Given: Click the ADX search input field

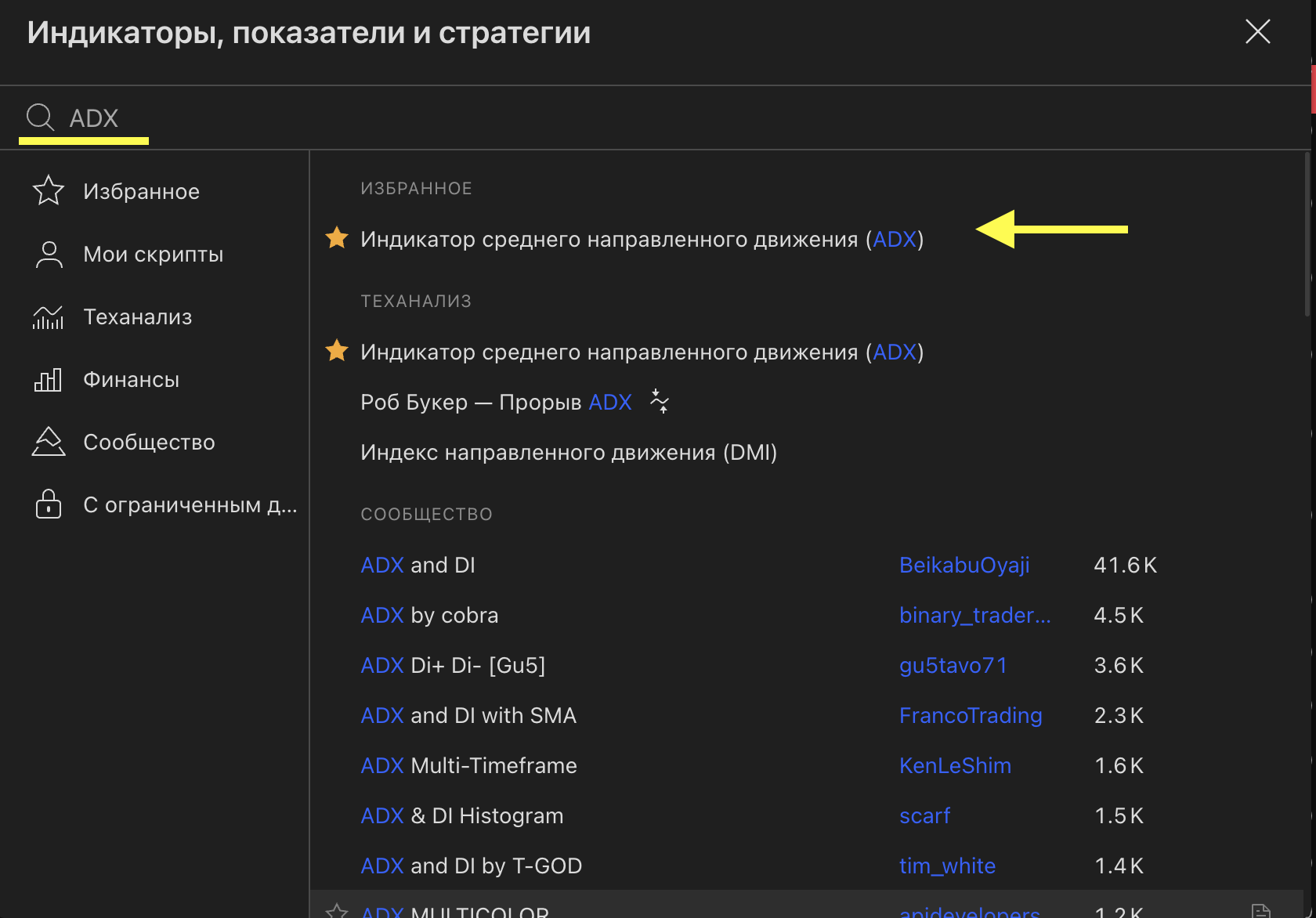Looking at the screenshot, I should tap(313, 118).
